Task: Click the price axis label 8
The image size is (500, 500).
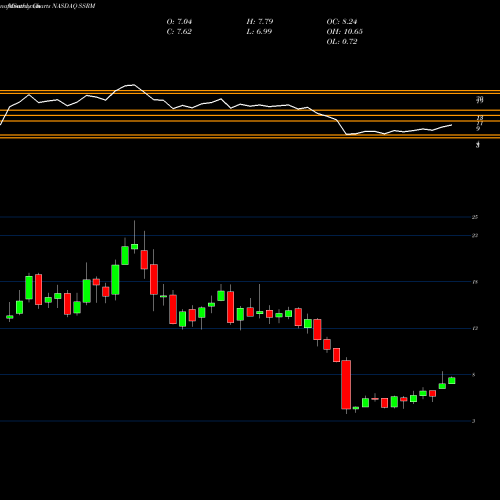Action: (474, 375)
